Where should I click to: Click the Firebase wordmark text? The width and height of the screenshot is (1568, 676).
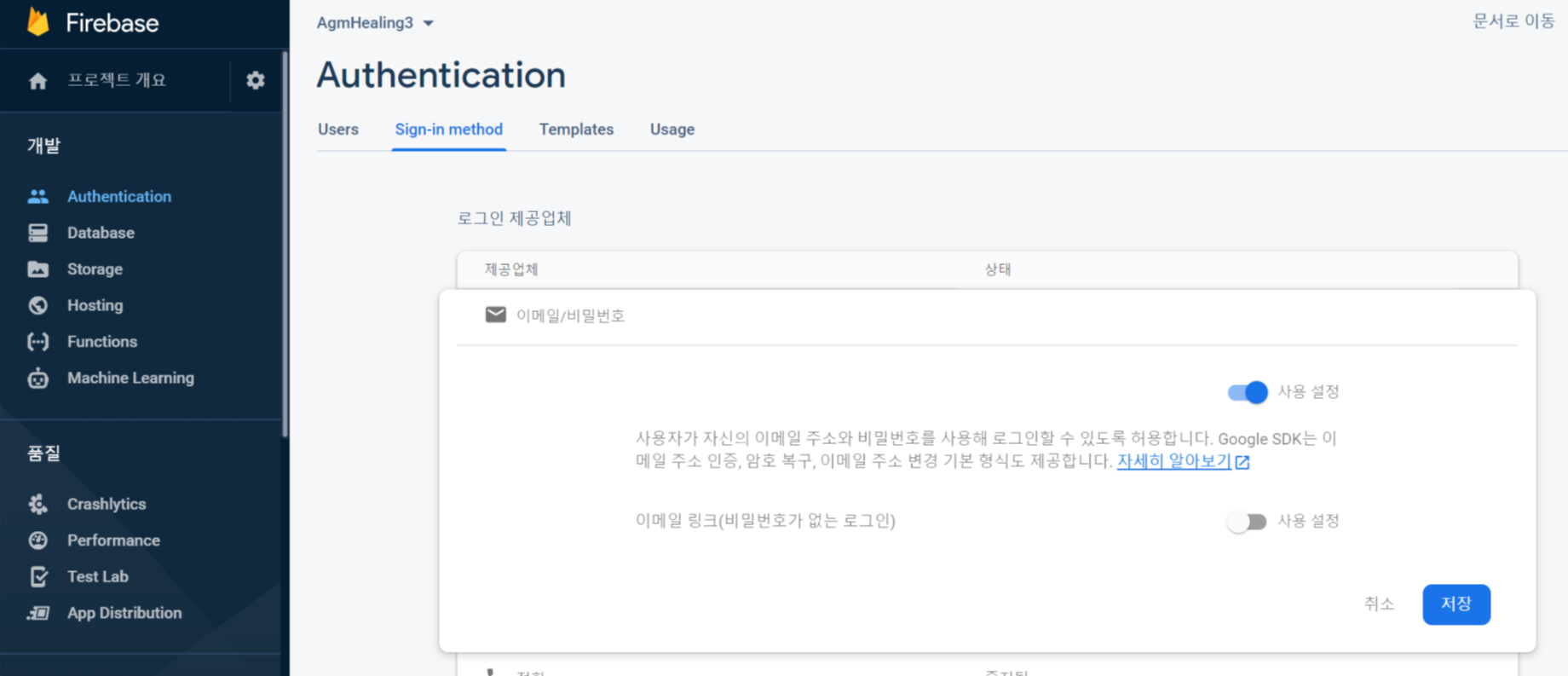(112, 23)
